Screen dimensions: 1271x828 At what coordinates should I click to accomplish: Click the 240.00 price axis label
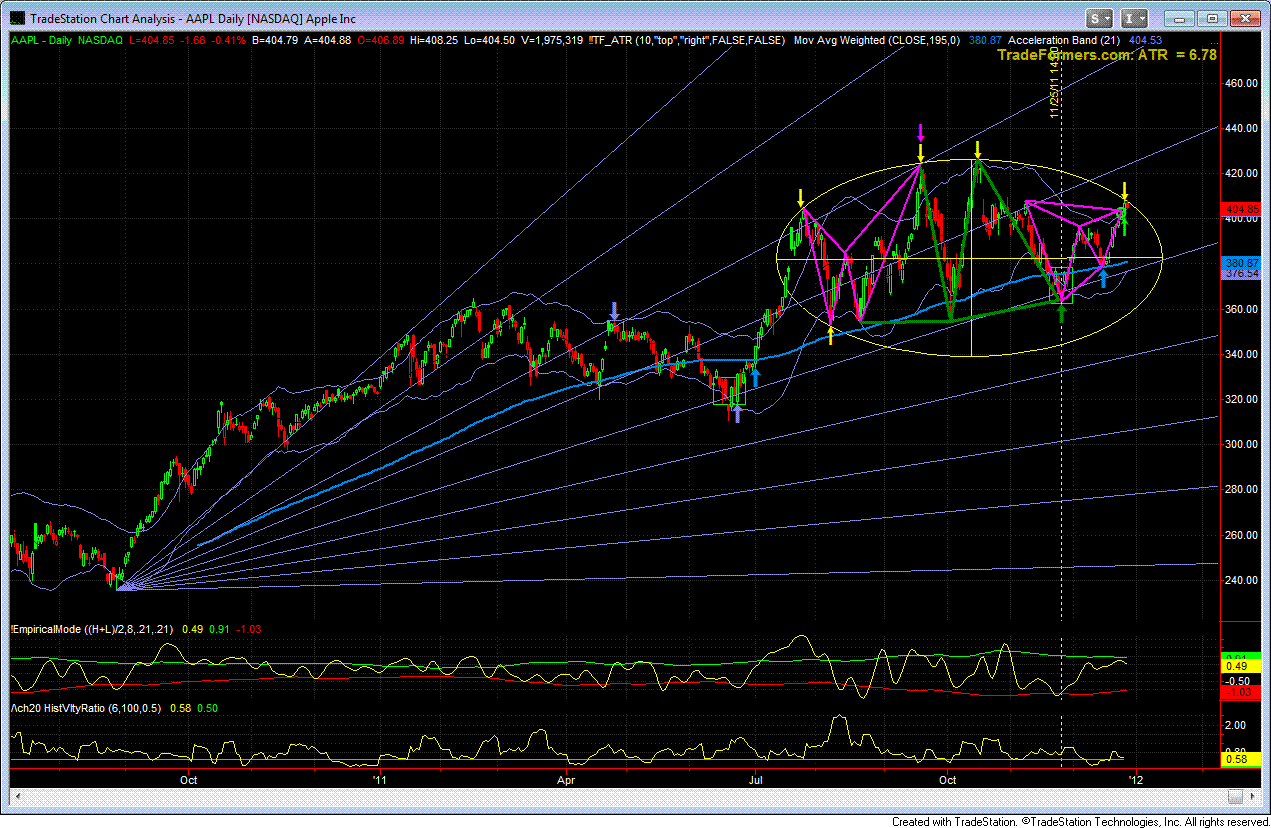[x=1241, y=580]
